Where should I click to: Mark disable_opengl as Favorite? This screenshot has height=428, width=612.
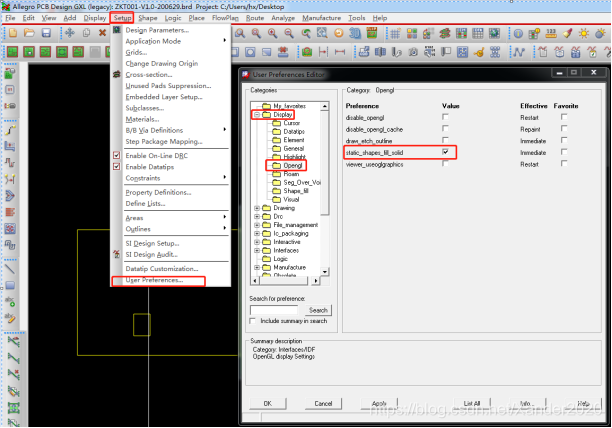[x=564, y=117]
